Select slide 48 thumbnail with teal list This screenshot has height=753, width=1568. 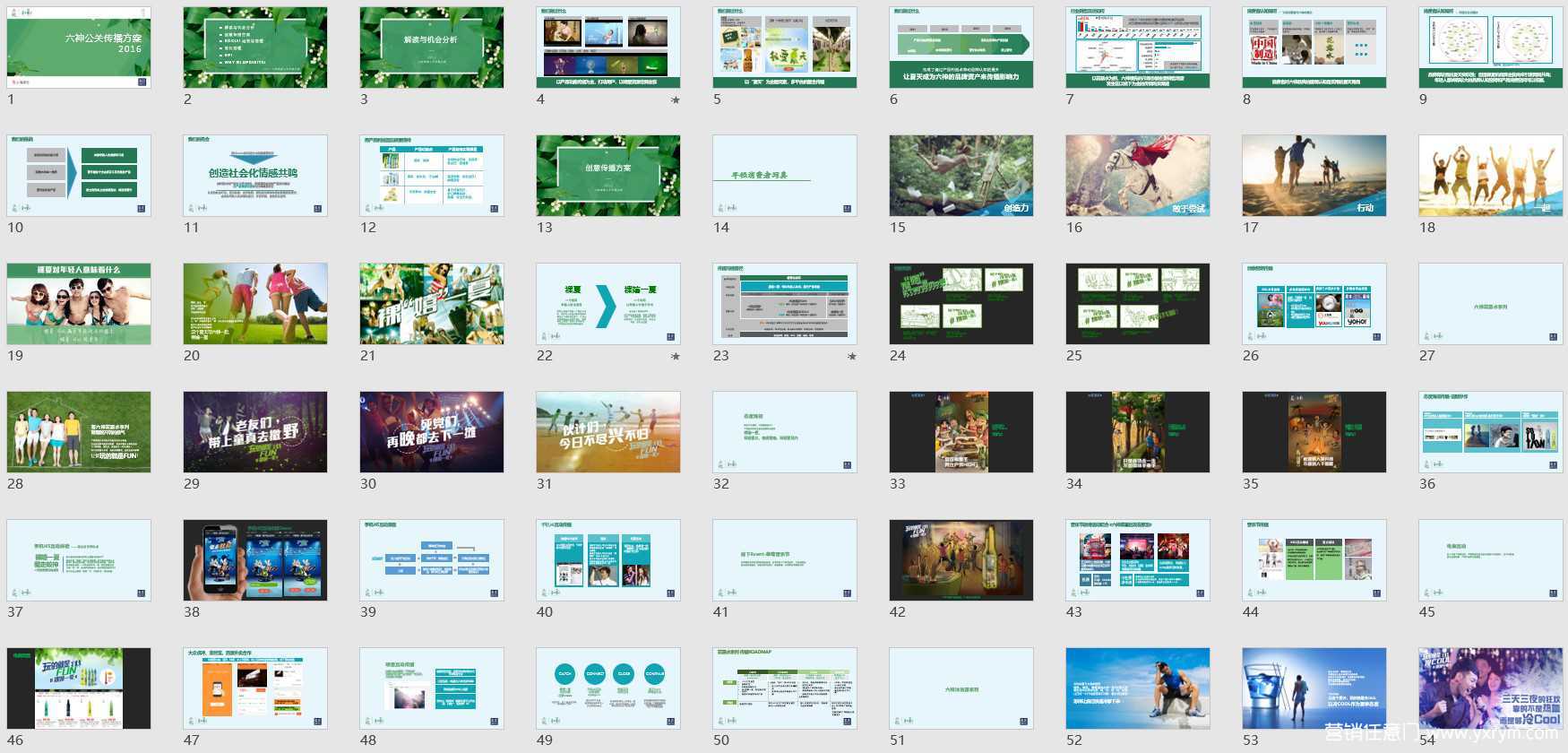pos(432,688)
